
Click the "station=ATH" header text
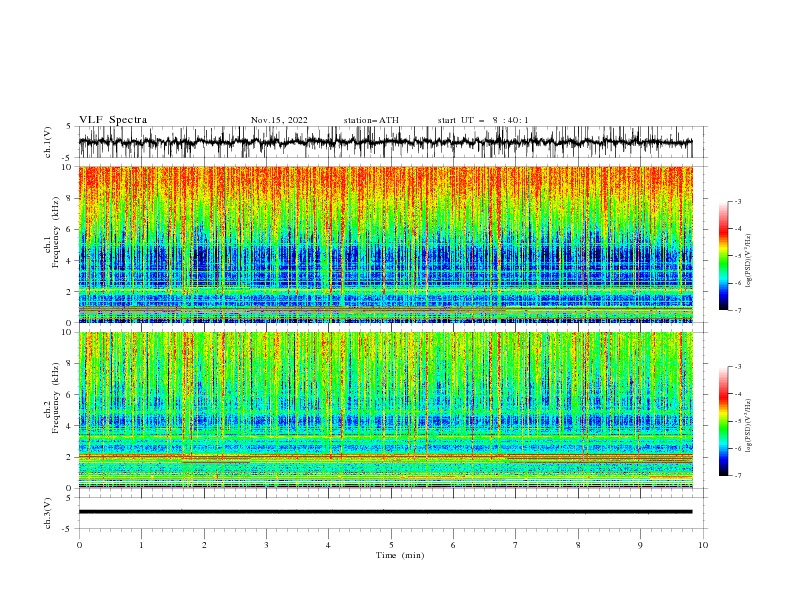371,120
